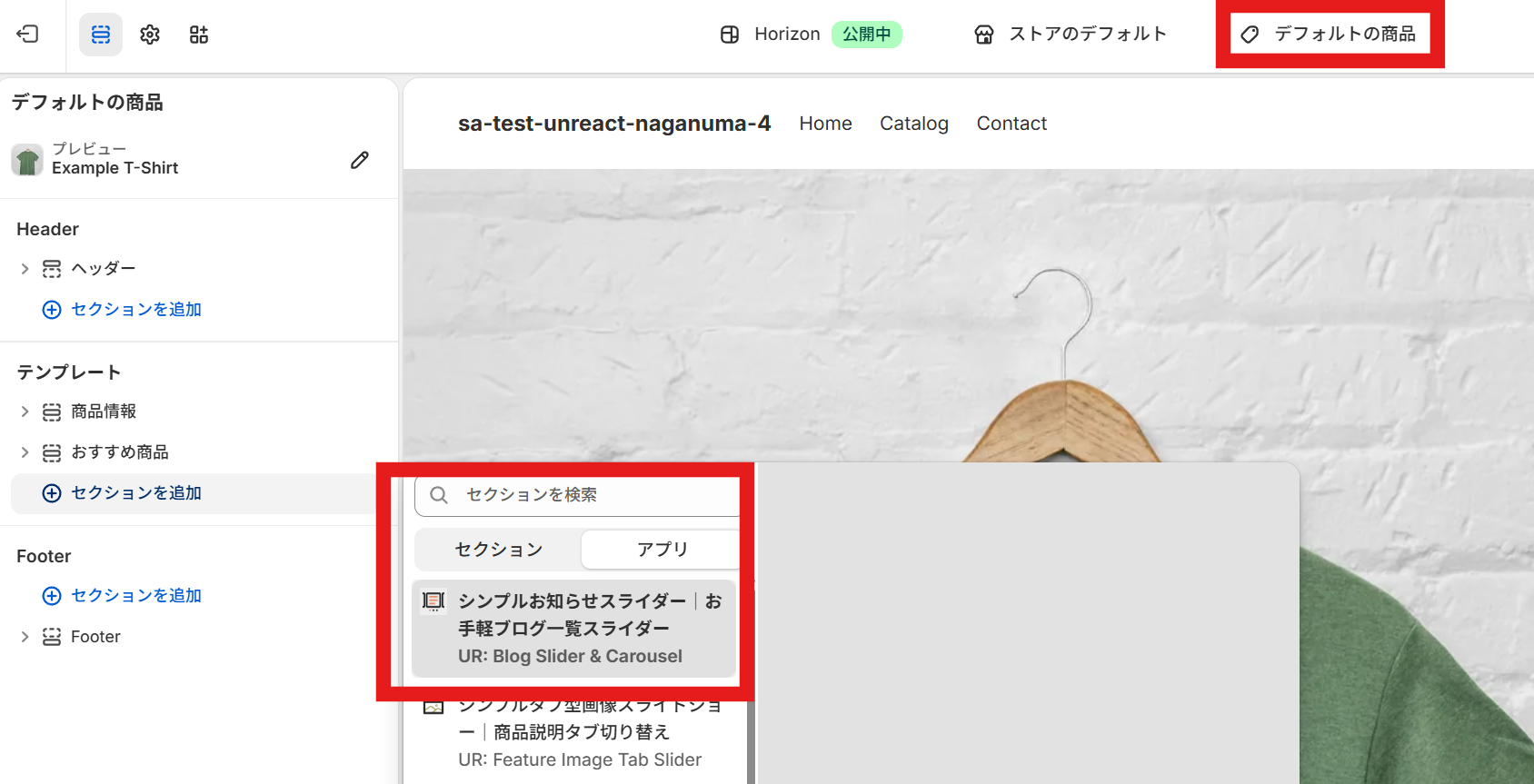Expand the 商品情報 section

pyautogui.click(x=25, y=412)
